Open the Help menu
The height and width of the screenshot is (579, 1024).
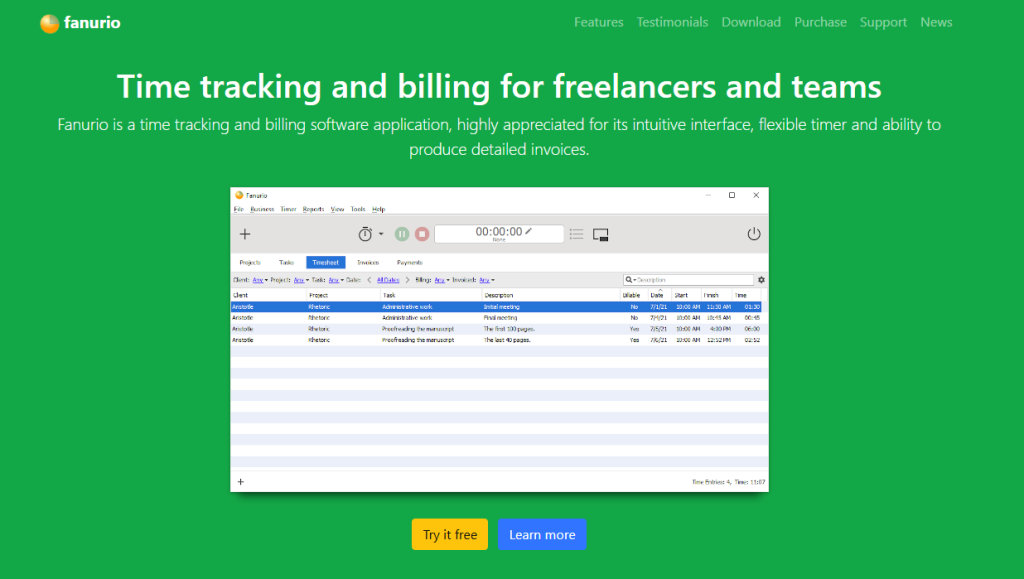point(378,209)
